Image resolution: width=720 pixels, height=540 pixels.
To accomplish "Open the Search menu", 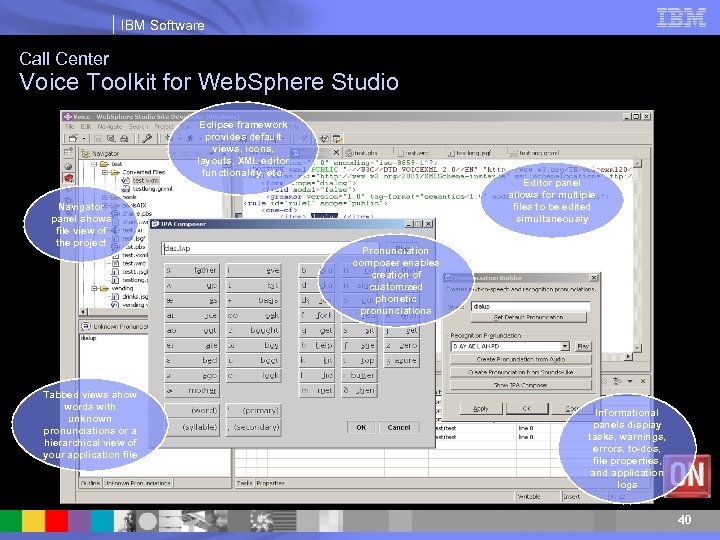I will pyautogui.click(x=138, y=126).
